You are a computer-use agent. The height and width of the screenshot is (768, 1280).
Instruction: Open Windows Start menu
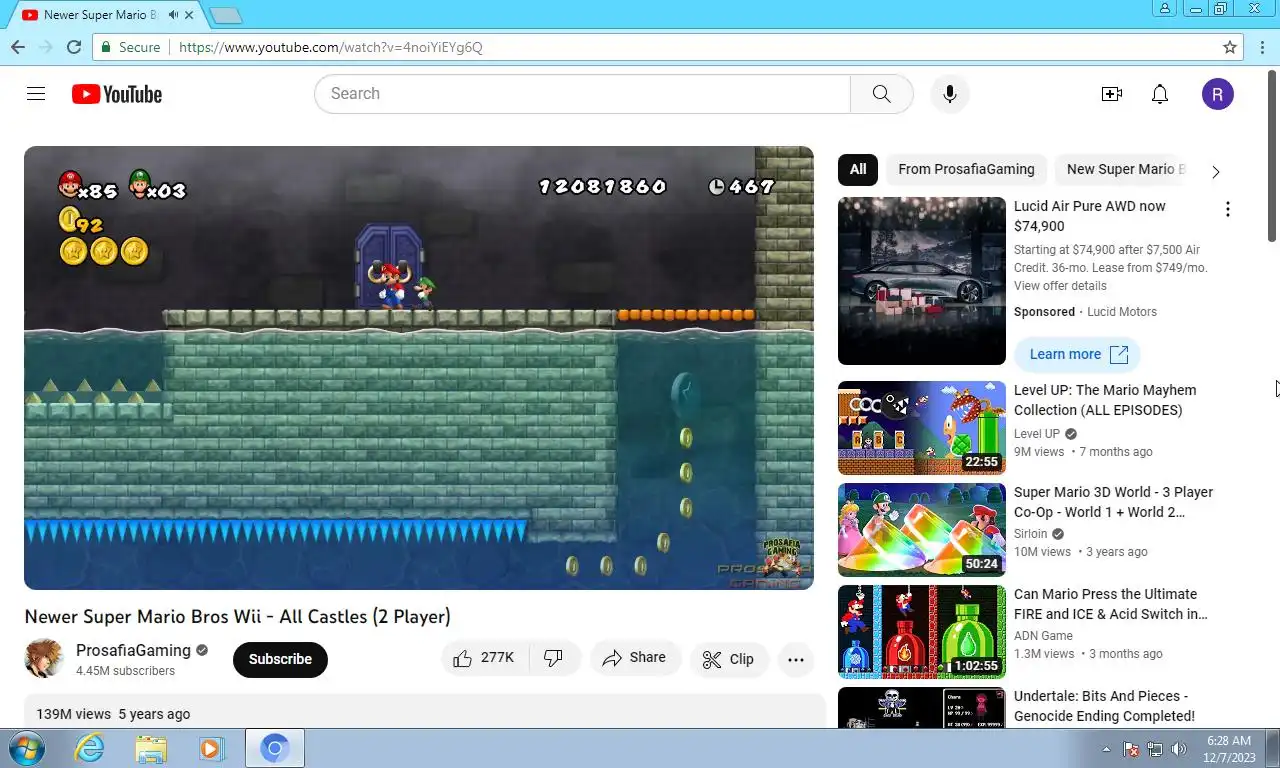[25, 748]
